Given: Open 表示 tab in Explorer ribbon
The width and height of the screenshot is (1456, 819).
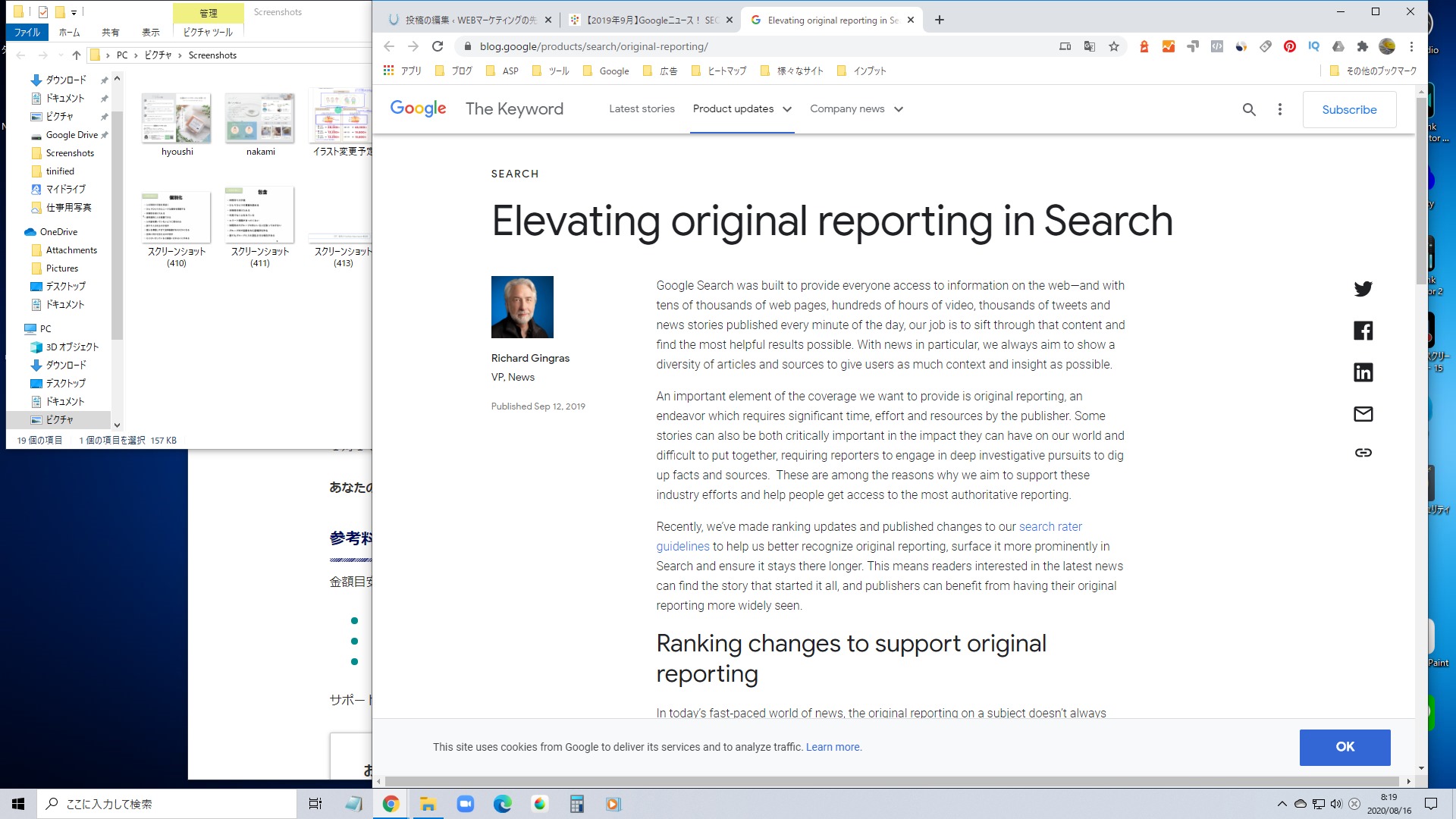Looking at the screenshot, I should click(151, 32).
